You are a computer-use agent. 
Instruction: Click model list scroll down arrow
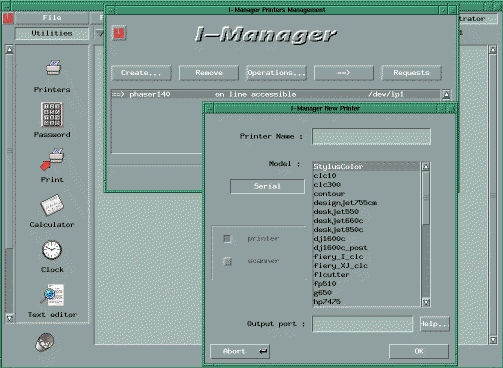point(426,302)
